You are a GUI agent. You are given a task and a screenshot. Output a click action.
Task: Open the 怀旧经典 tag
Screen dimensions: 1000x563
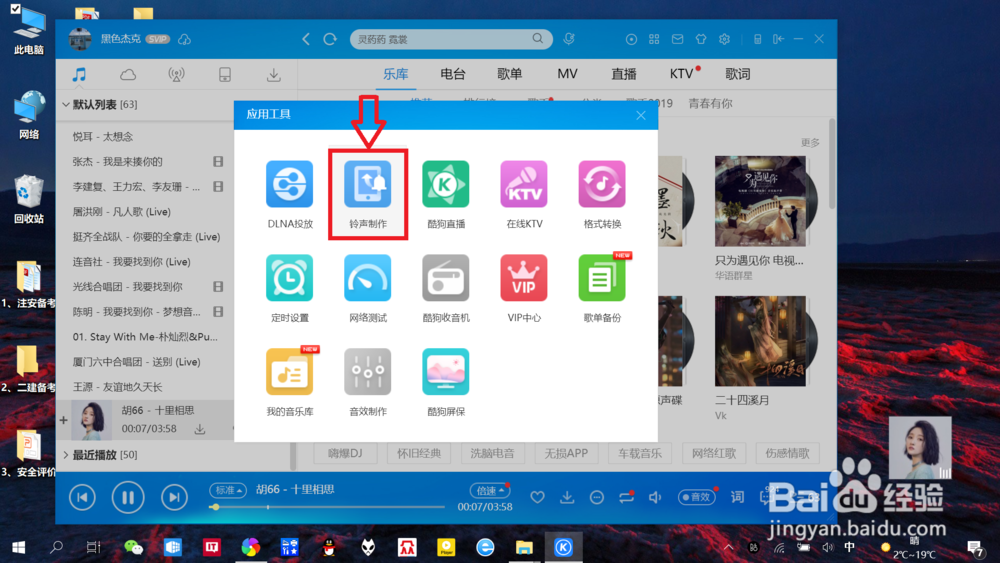point(419,453)
